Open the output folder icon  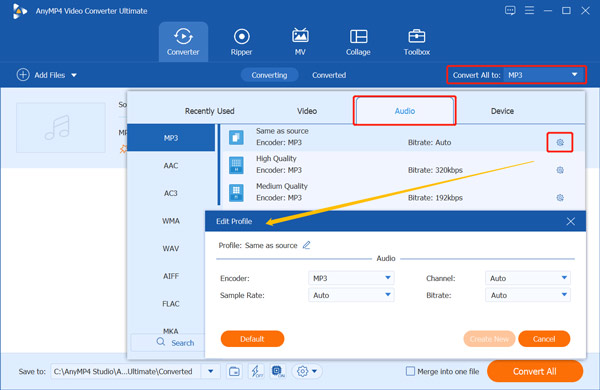pos(234,371)
